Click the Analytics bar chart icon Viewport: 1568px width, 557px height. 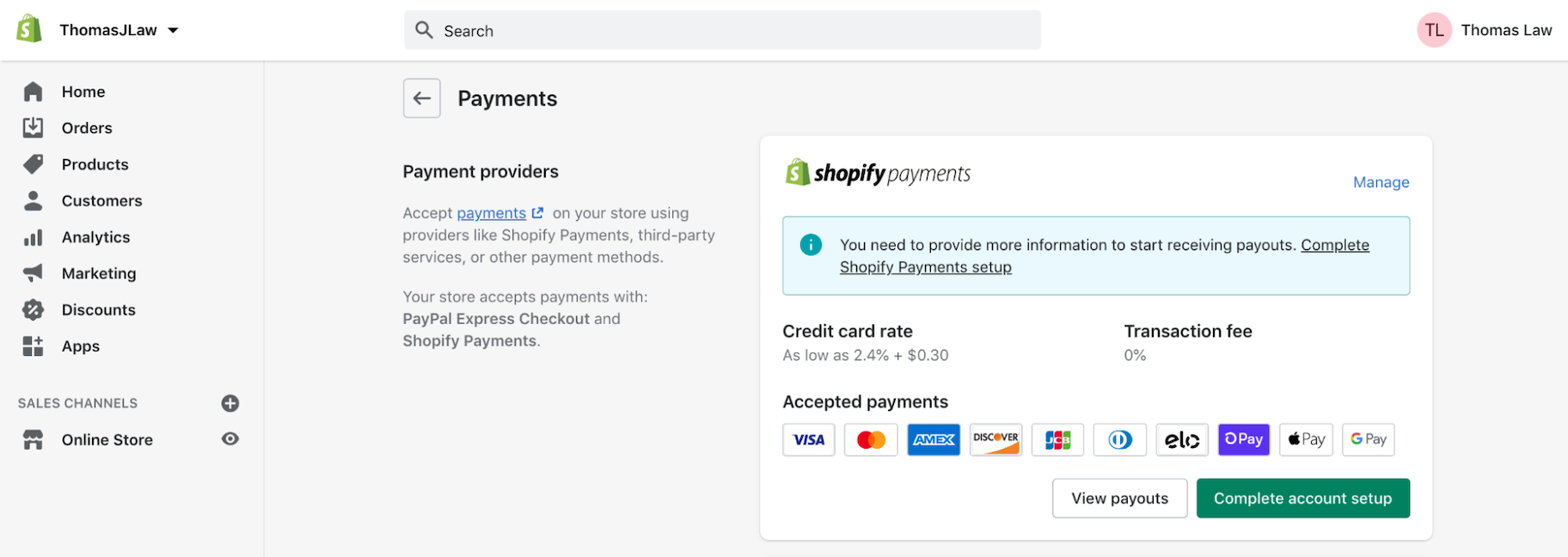tap(34, 236)
